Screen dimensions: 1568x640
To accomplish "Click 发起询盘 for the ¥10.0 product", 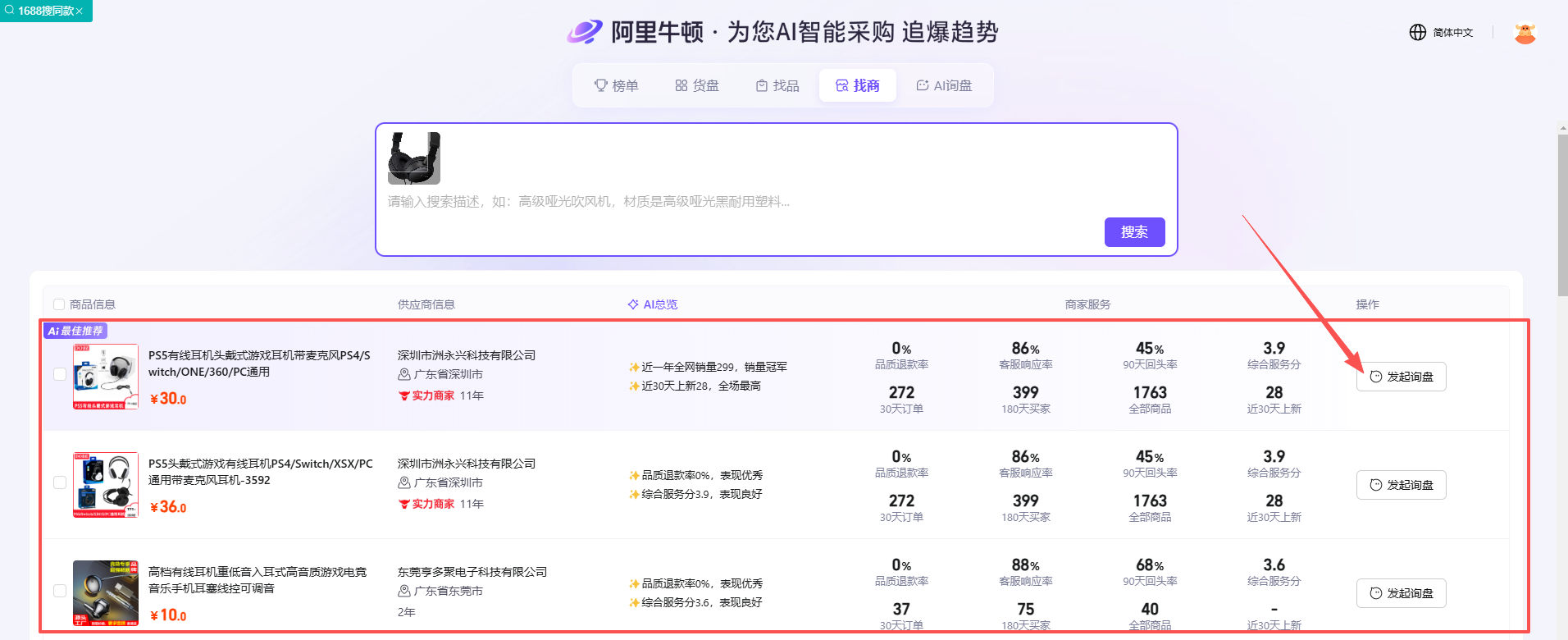I will [1402, 593].
